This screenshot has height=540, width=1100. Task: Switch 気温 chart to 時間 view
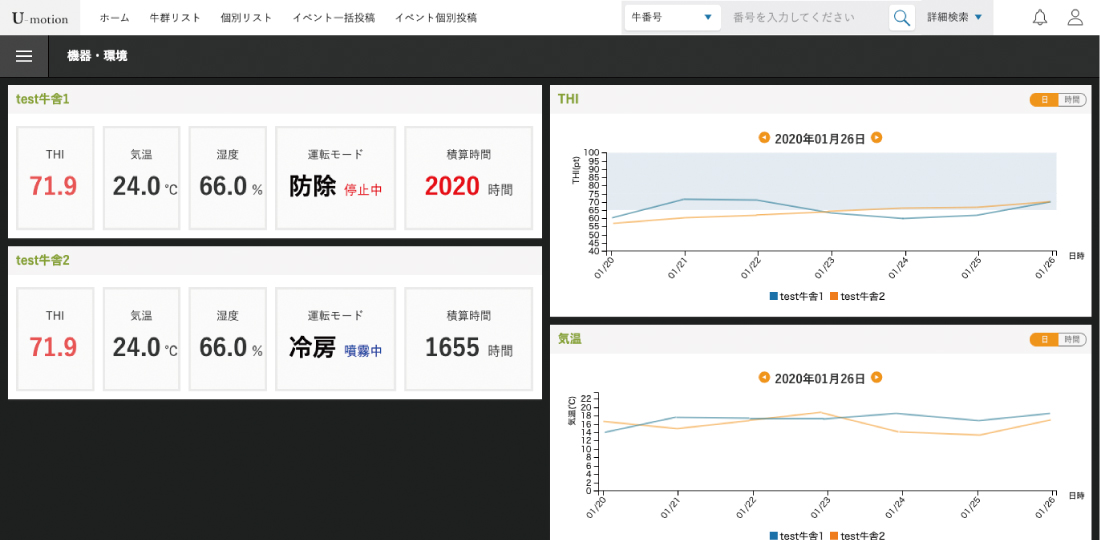[x=1072, y=340]
